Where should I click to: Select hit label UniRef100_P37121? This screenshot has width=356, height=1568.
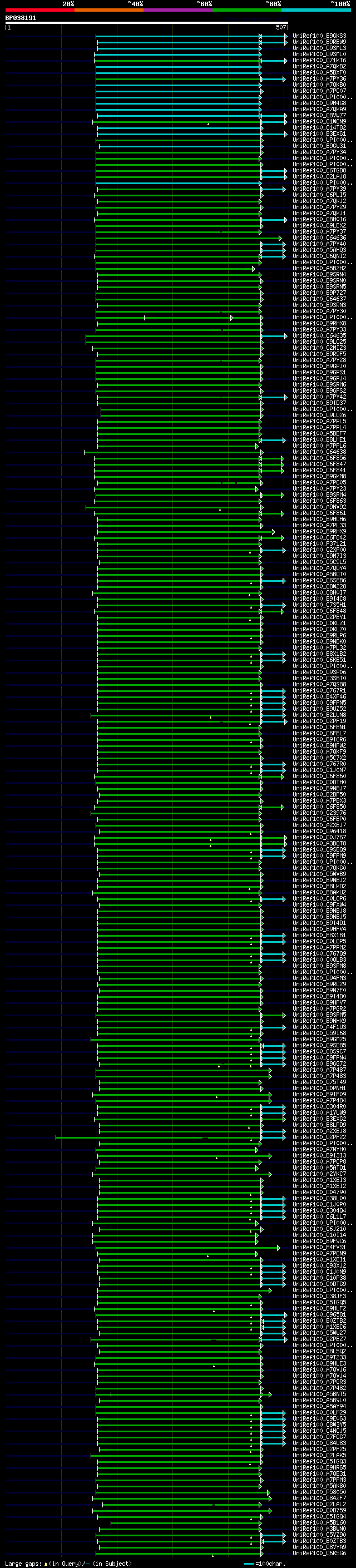[319, 543]
